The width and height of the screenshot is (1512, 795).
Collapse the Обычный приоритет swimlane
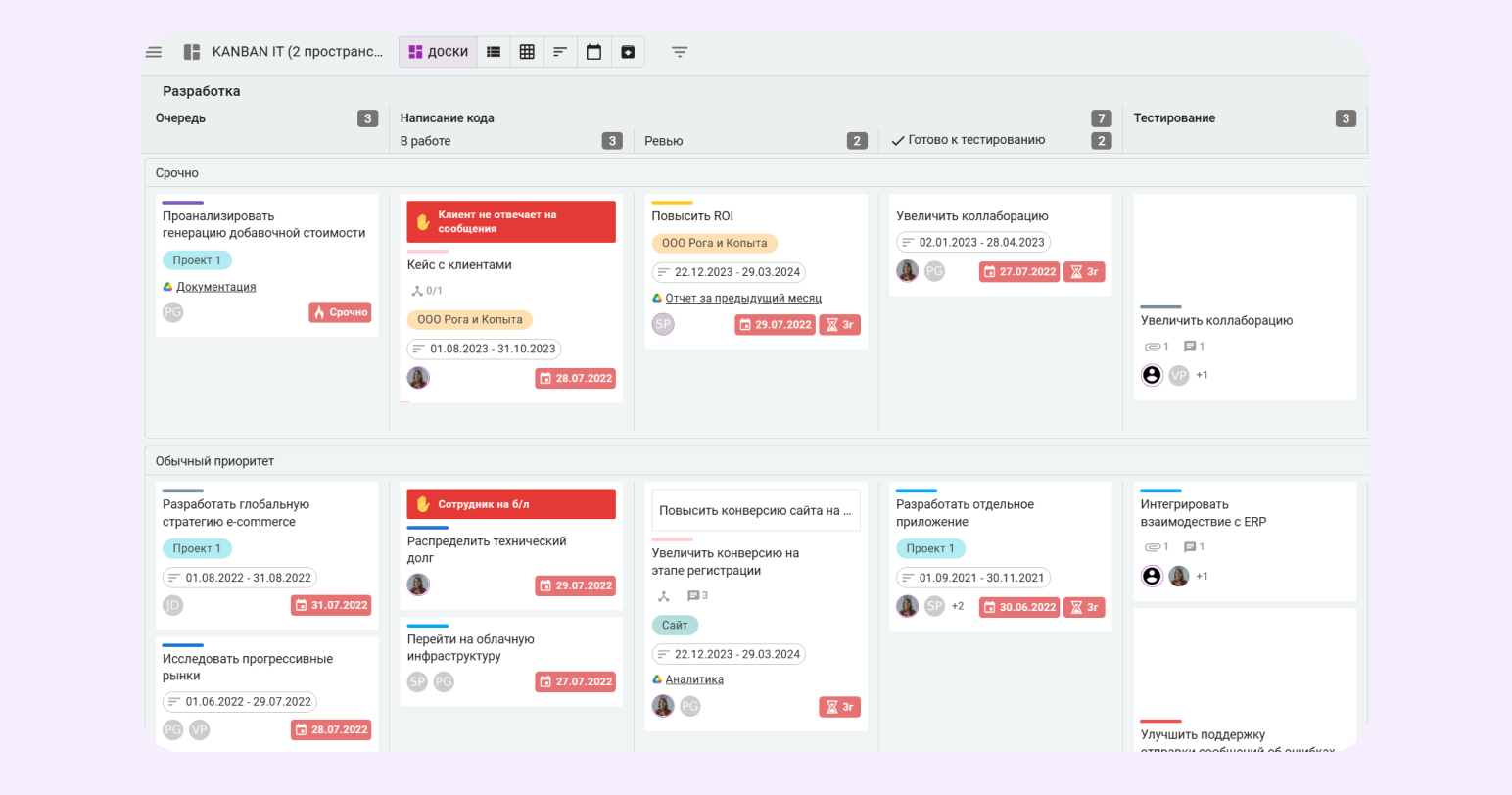pos(214,461)
